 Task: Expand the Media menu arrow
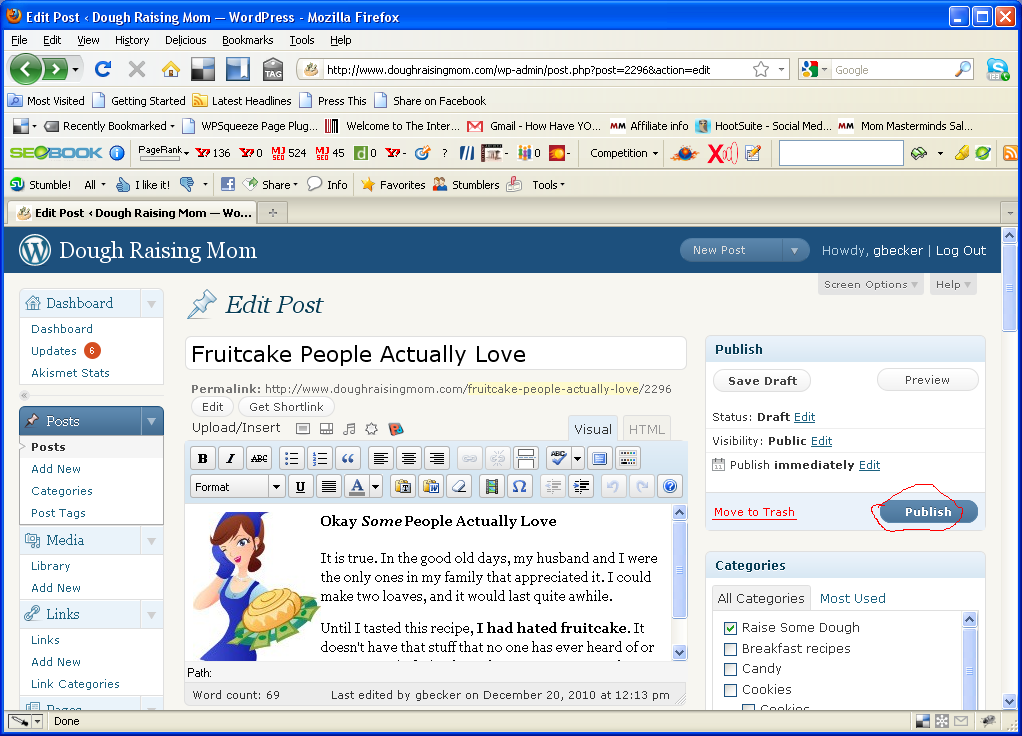[x=151, y=540]
